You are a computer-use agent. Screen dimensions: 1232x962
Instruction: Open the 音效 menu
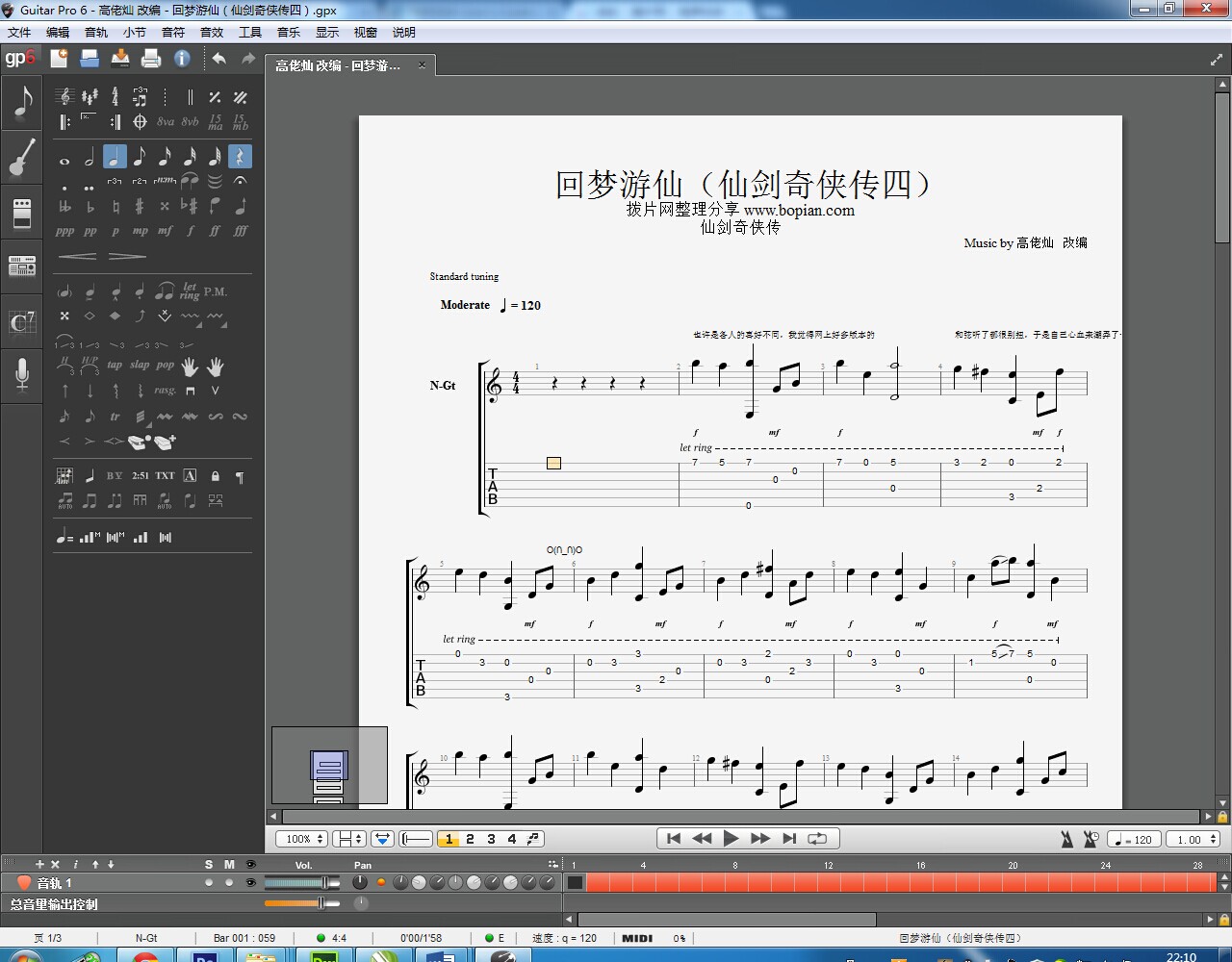click(212, 32)
